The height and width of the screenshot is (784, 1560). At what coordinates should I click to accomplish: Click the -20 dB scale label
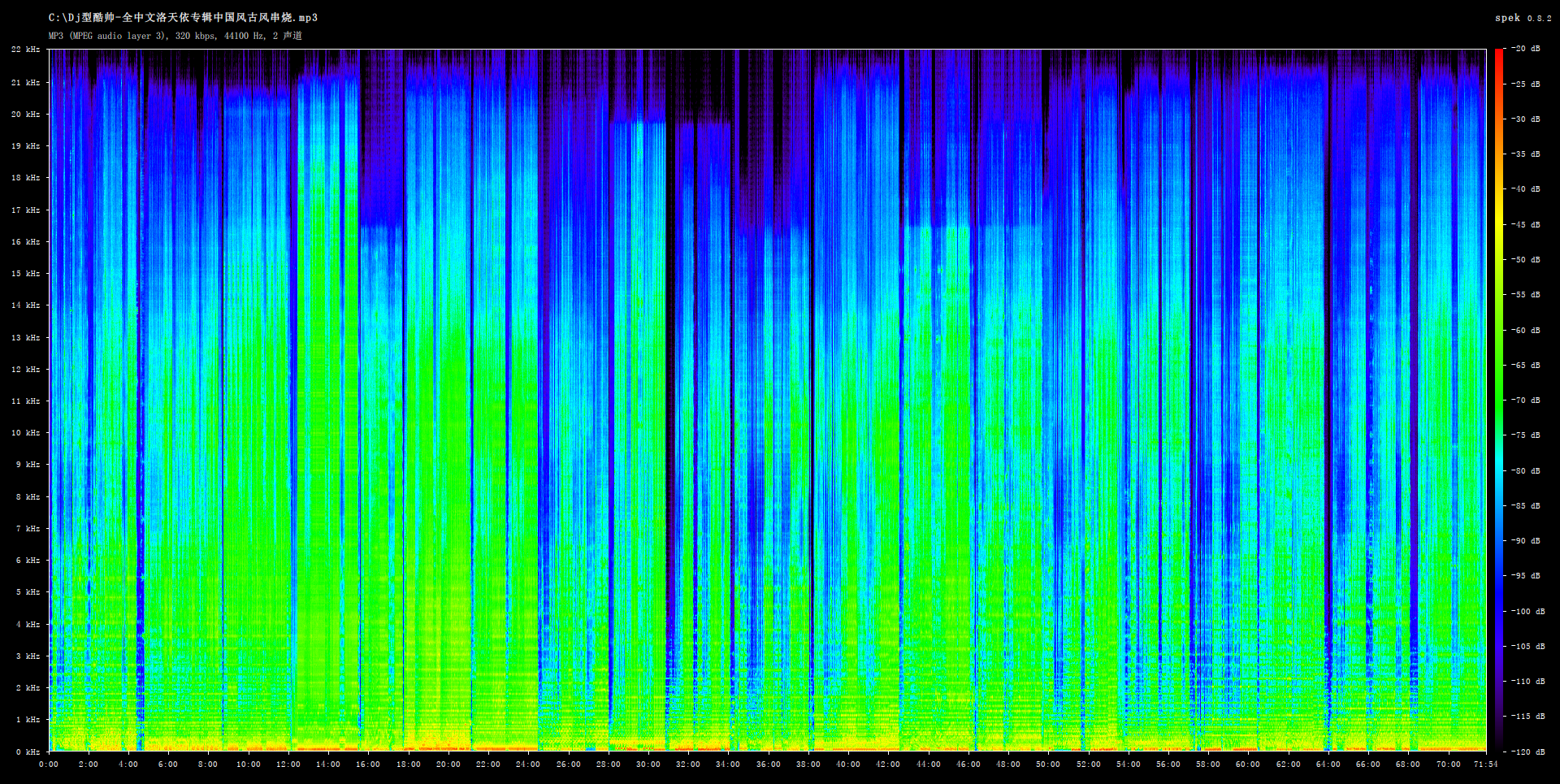coord(1526,49)
